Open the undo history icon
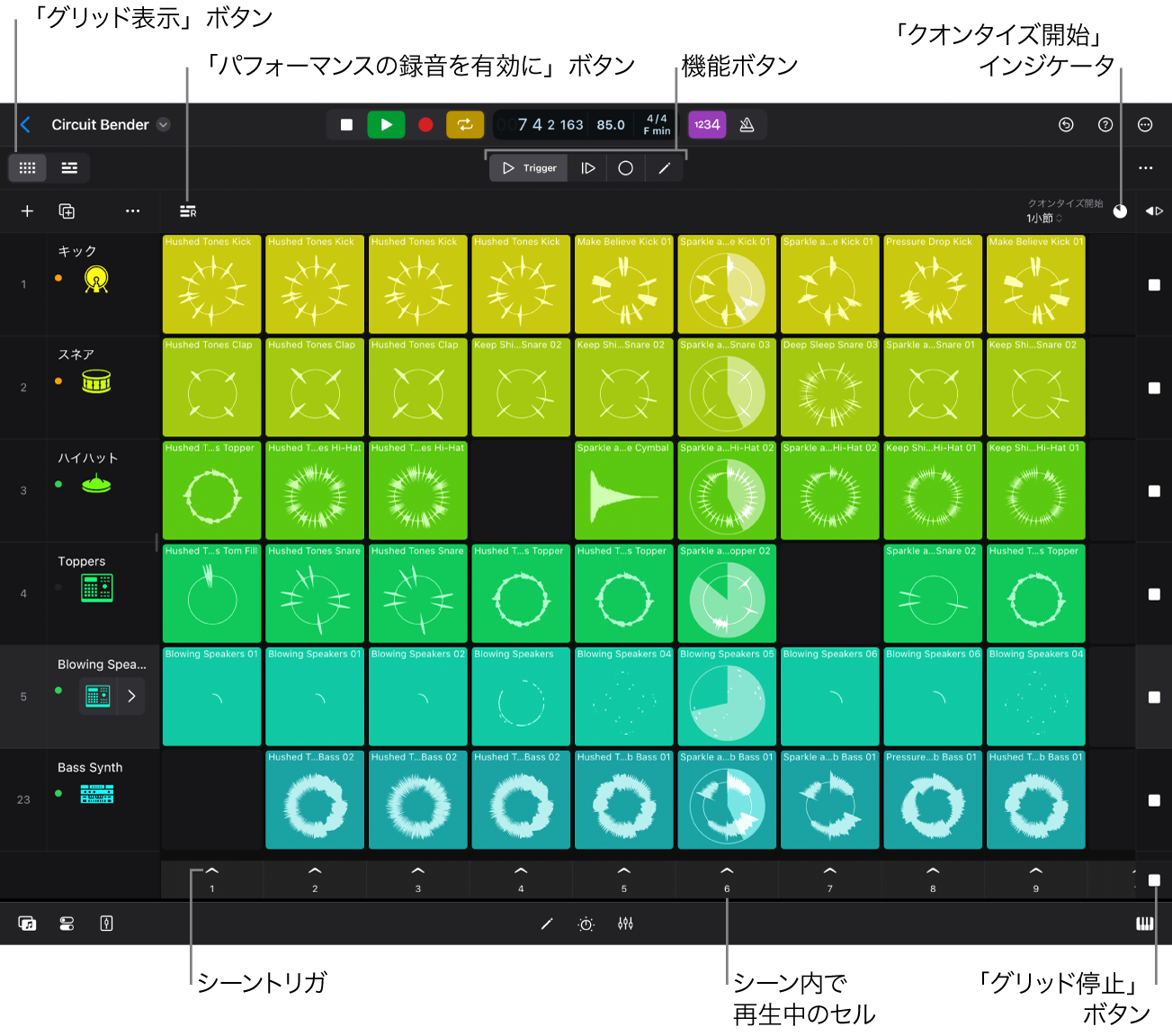1172x1036 pixels. pyautogui.click(x=1066, y=125)
